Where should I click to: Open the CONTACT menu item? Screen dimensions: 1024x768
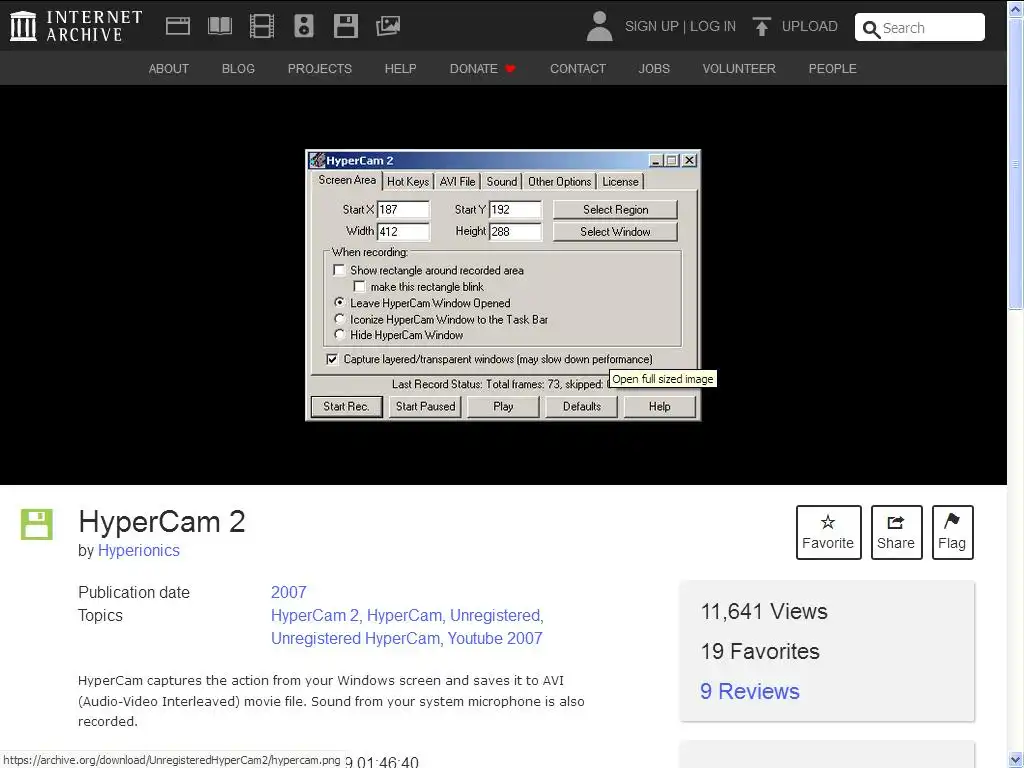(578, 69)
